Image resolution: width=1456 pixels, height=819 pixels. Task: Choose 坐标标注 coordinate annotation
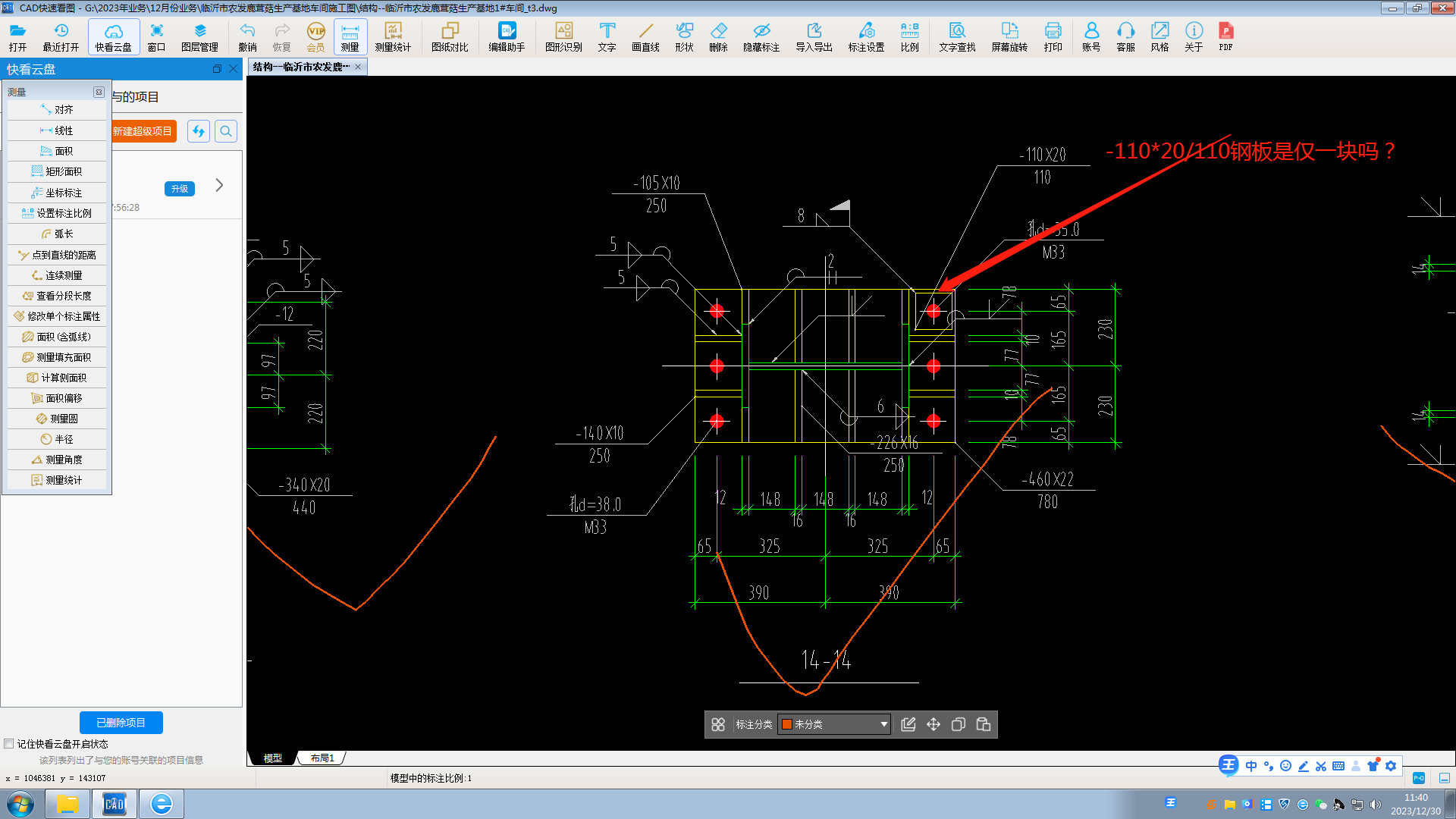(57, 193)
